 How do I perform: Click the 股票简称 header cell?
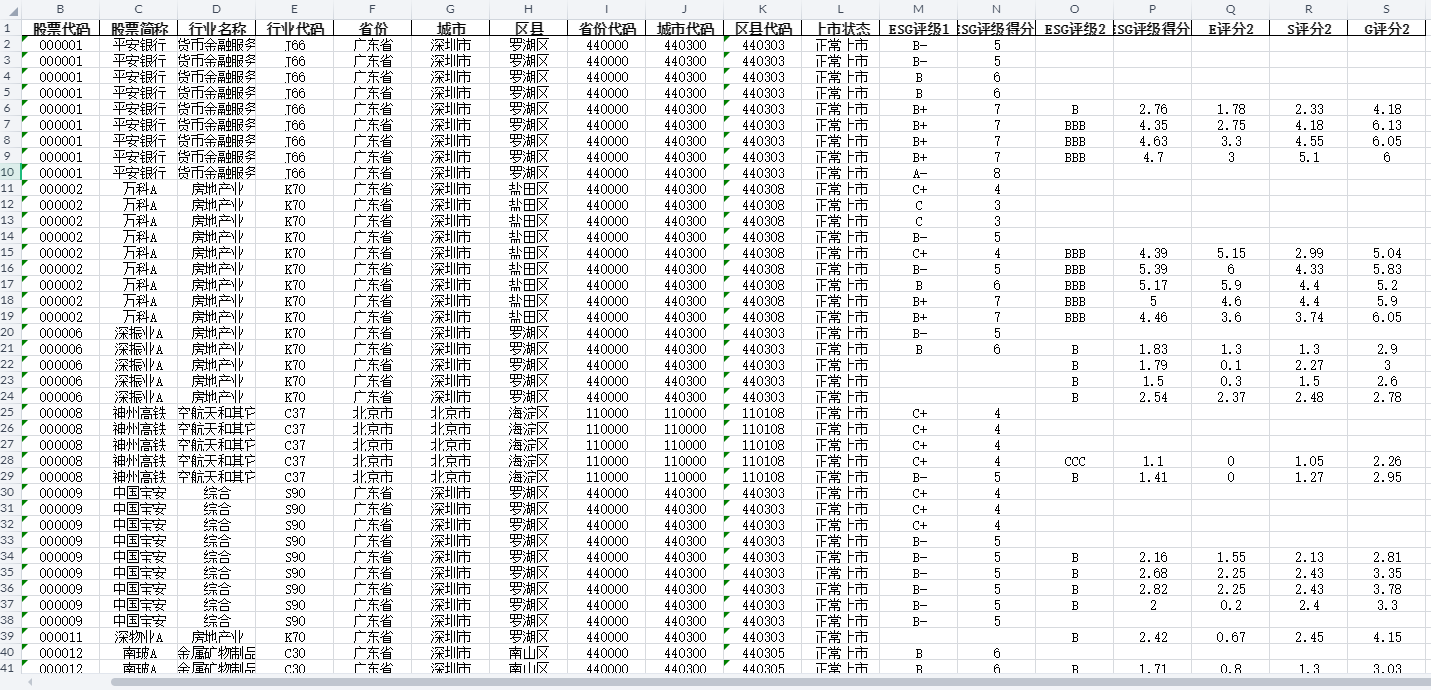[139, 28]
